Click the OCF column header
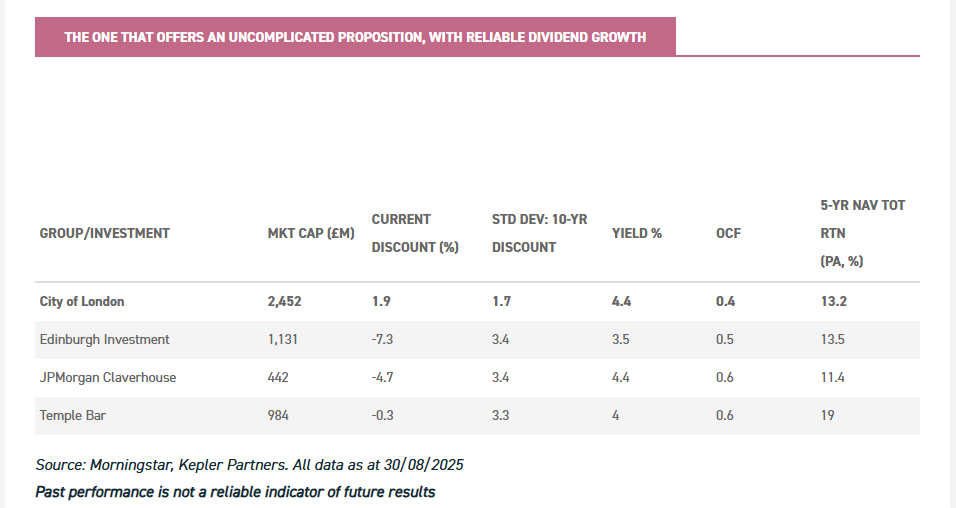The image size is (956, 508). [728, 233]
